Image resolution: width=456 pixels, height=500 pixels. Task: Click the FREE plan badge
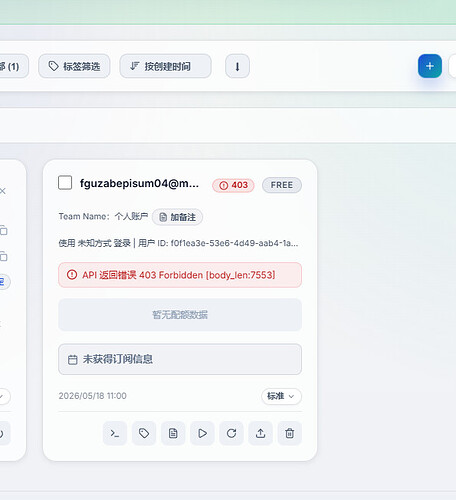[x=282, y=185]
